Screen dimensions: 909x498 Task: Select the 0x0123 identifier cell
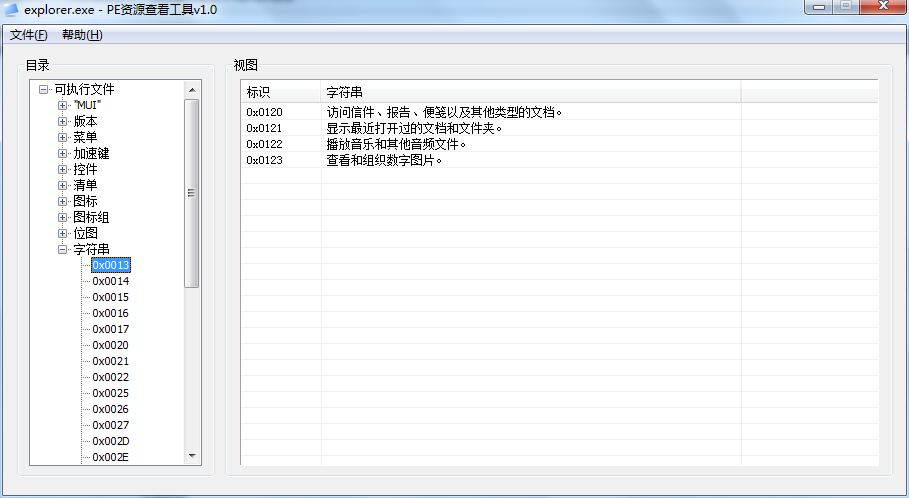click(x=264, y=160)
